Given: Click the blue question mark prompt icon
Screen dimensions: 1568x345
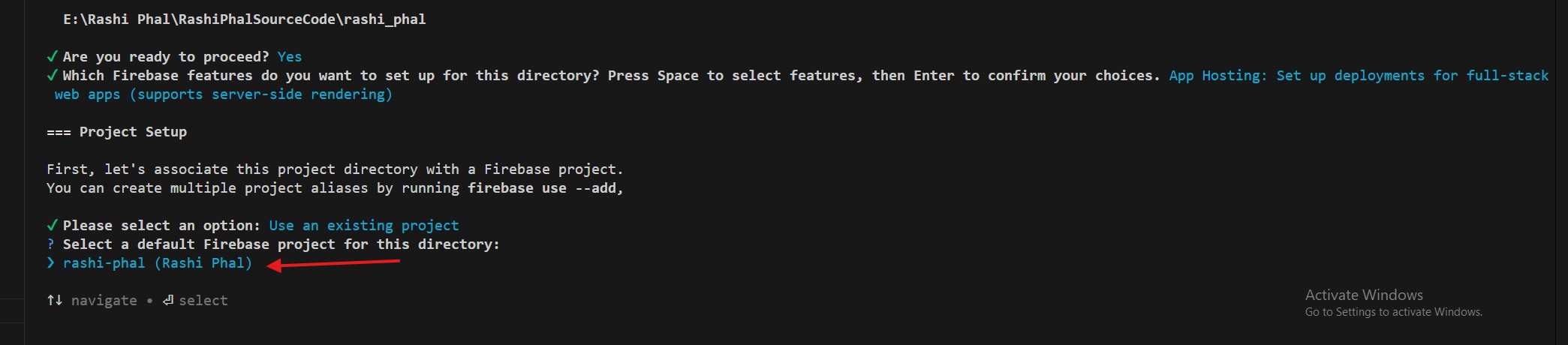Looking at the screenshot, I should [51, 244].
